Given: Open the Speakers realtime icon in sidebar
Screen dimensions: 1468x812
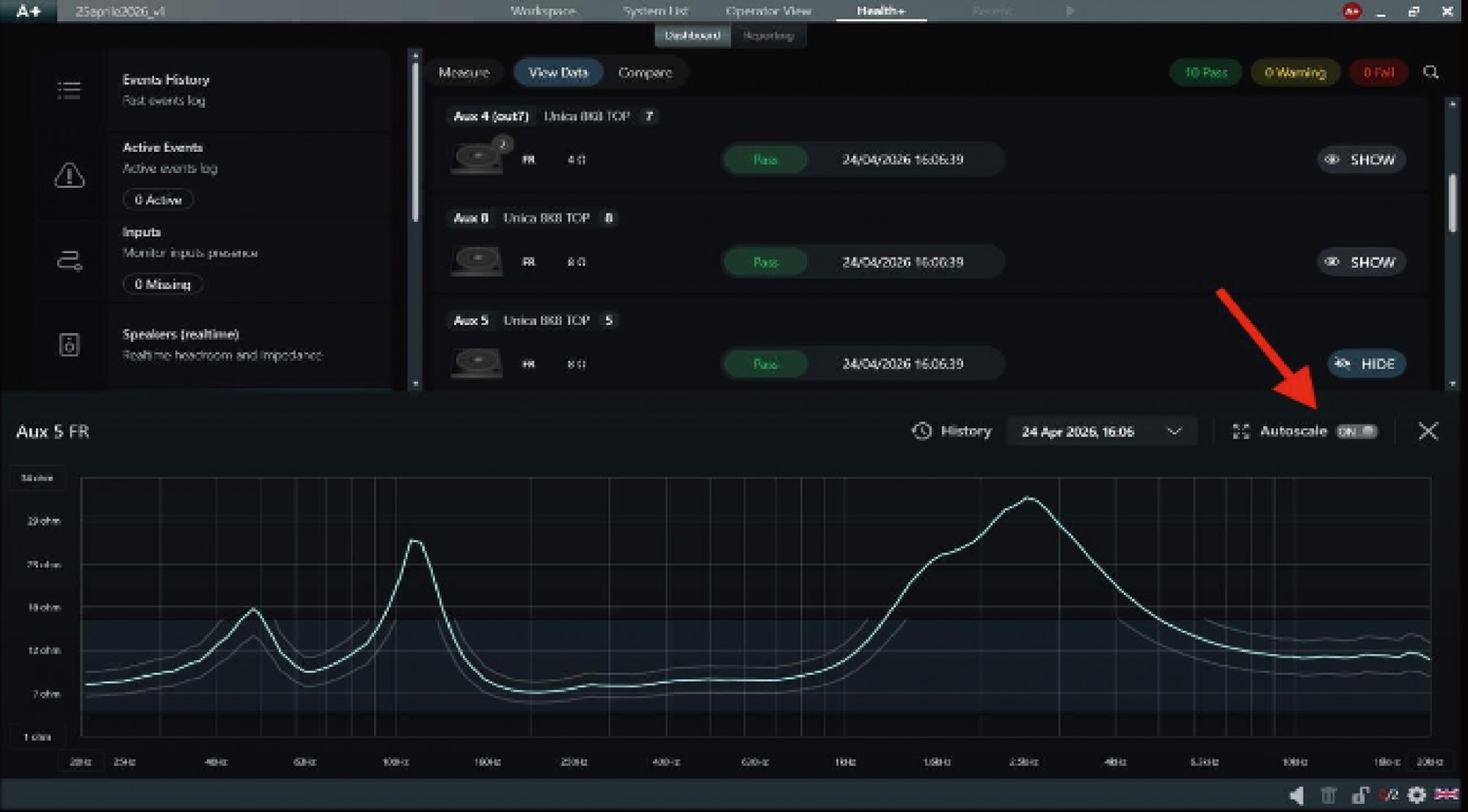Looking at the screenshot, I should [x=69, y=344].
